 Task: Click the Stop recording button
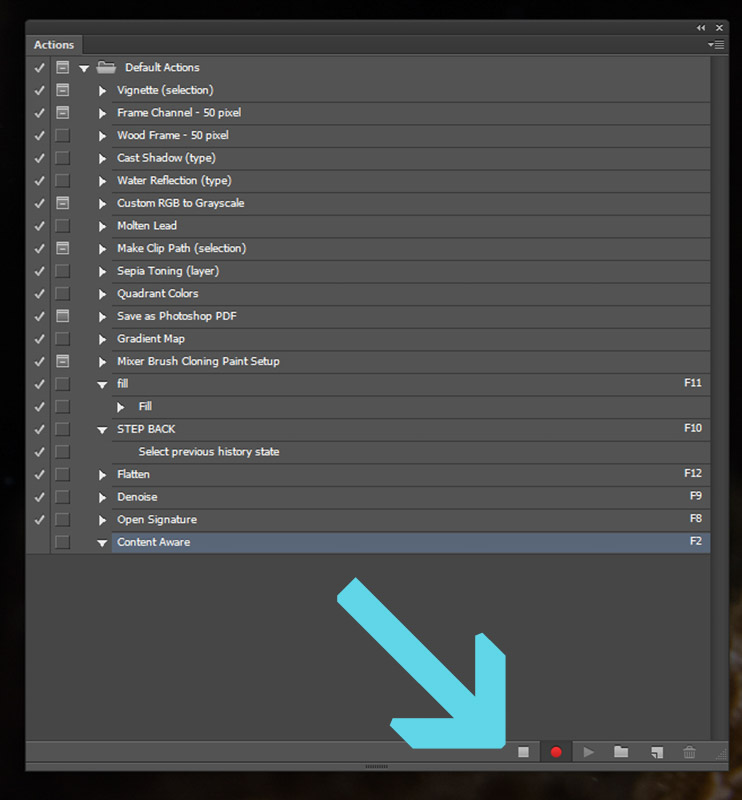(523, 752)
